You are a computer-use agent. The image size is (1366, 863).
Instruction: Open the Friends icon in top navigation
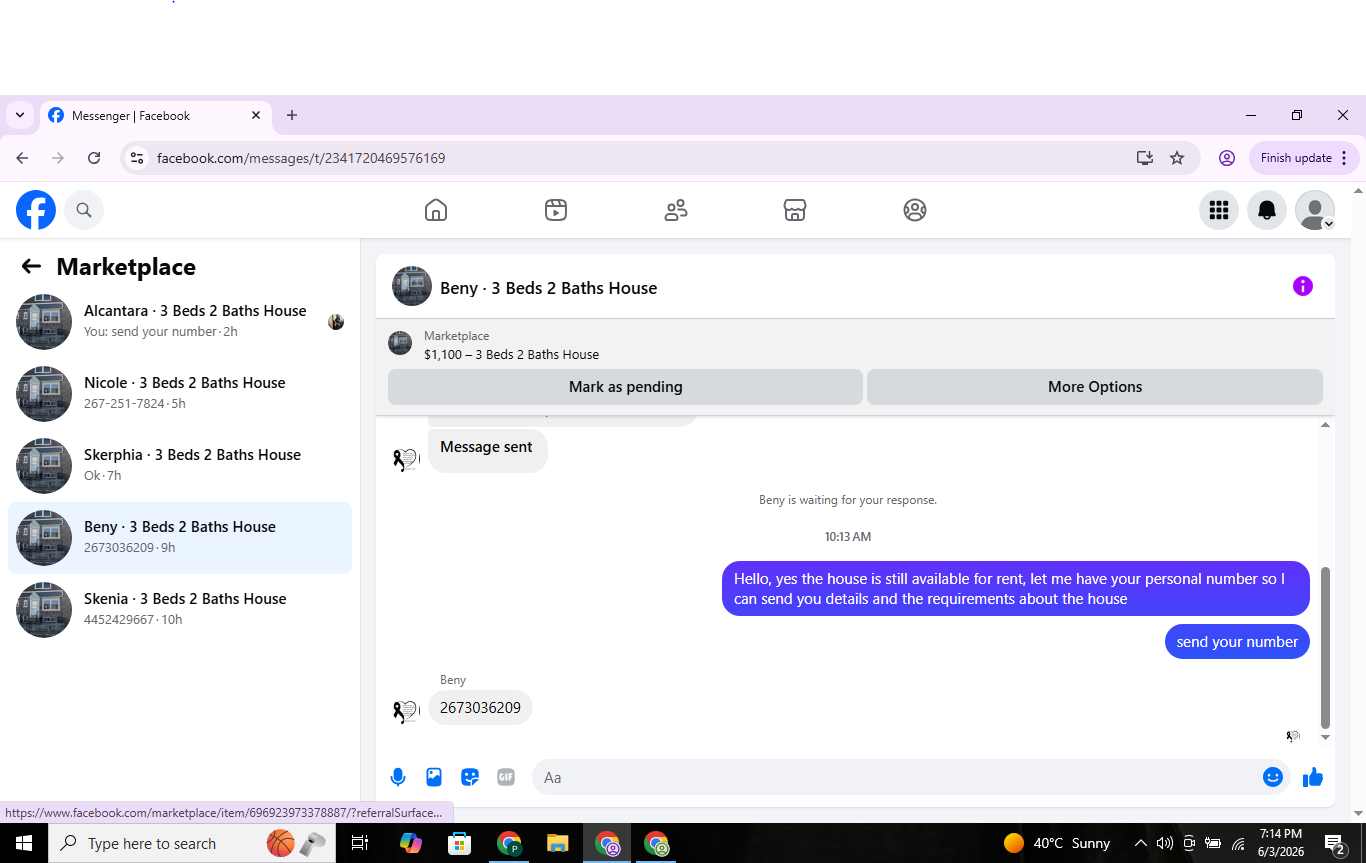(x=676, y=210)
